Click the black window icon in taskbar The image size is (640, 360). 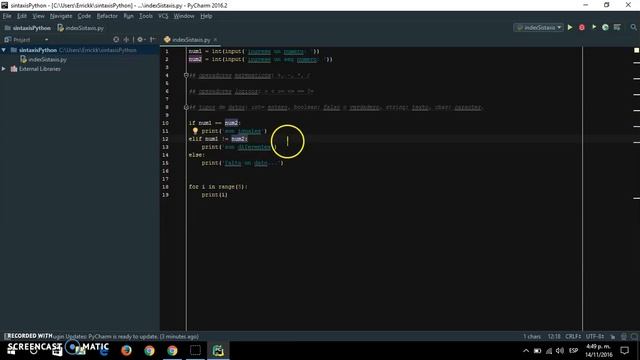[195, 350]
